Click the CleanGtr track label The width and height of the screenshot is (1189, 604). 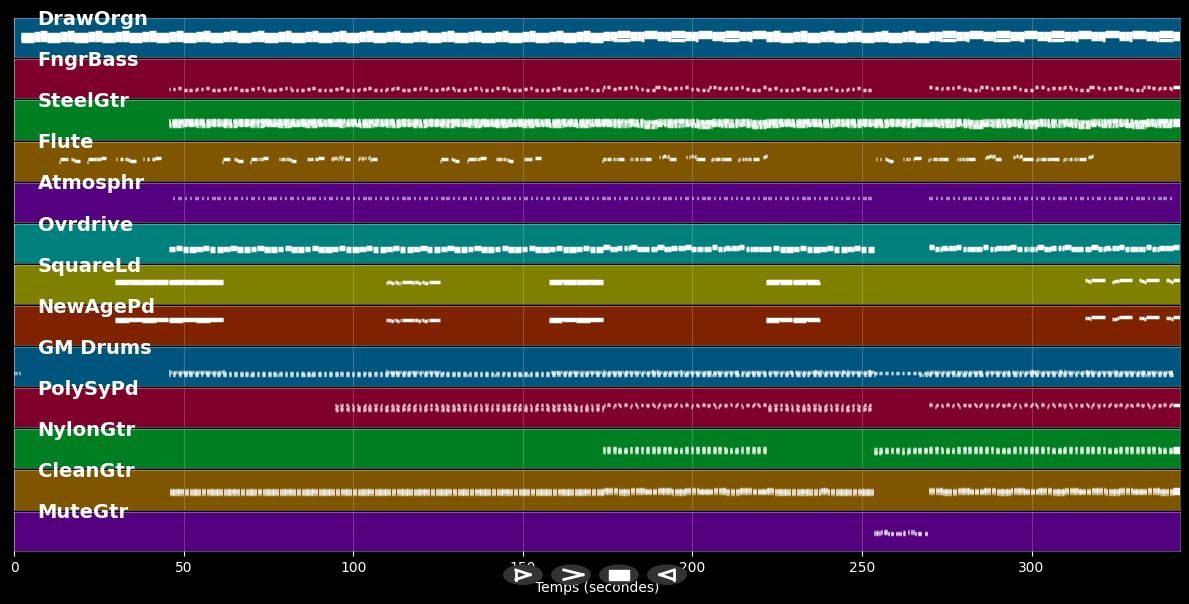point(86,471)
